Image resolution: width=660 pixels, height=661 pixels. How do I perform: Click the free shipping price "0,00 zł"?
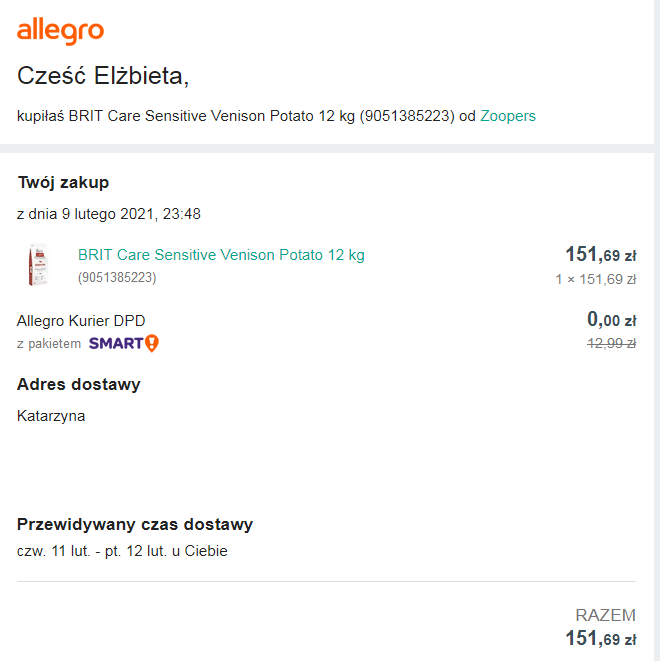(x=610, y=320)
